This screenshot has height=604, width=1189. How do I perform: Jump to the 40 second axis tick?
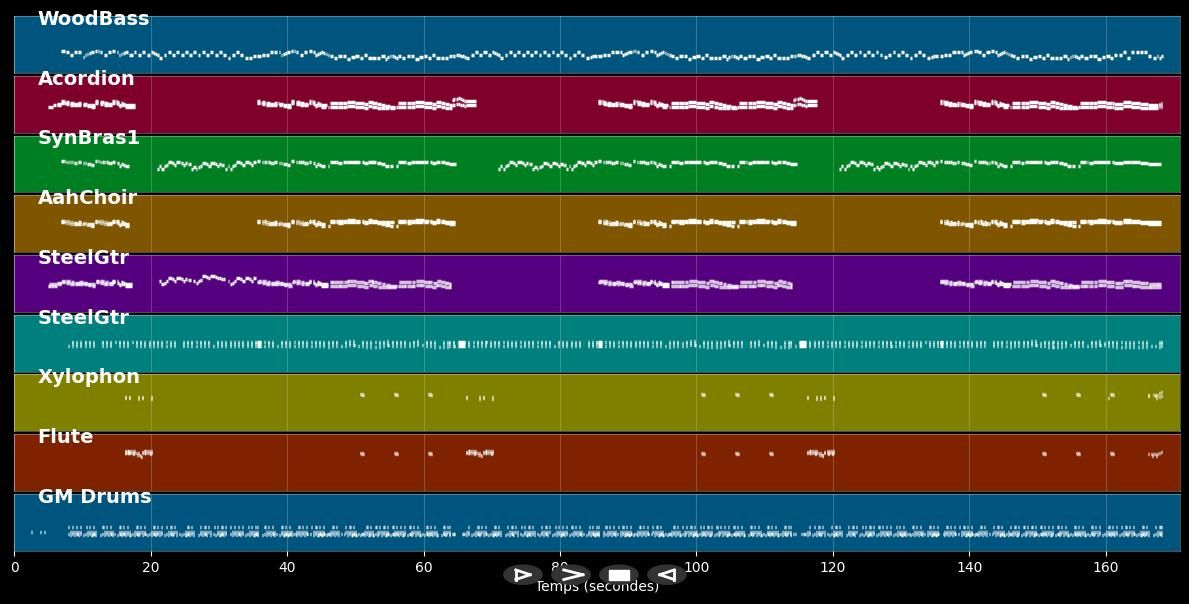(x=287, y=568)
